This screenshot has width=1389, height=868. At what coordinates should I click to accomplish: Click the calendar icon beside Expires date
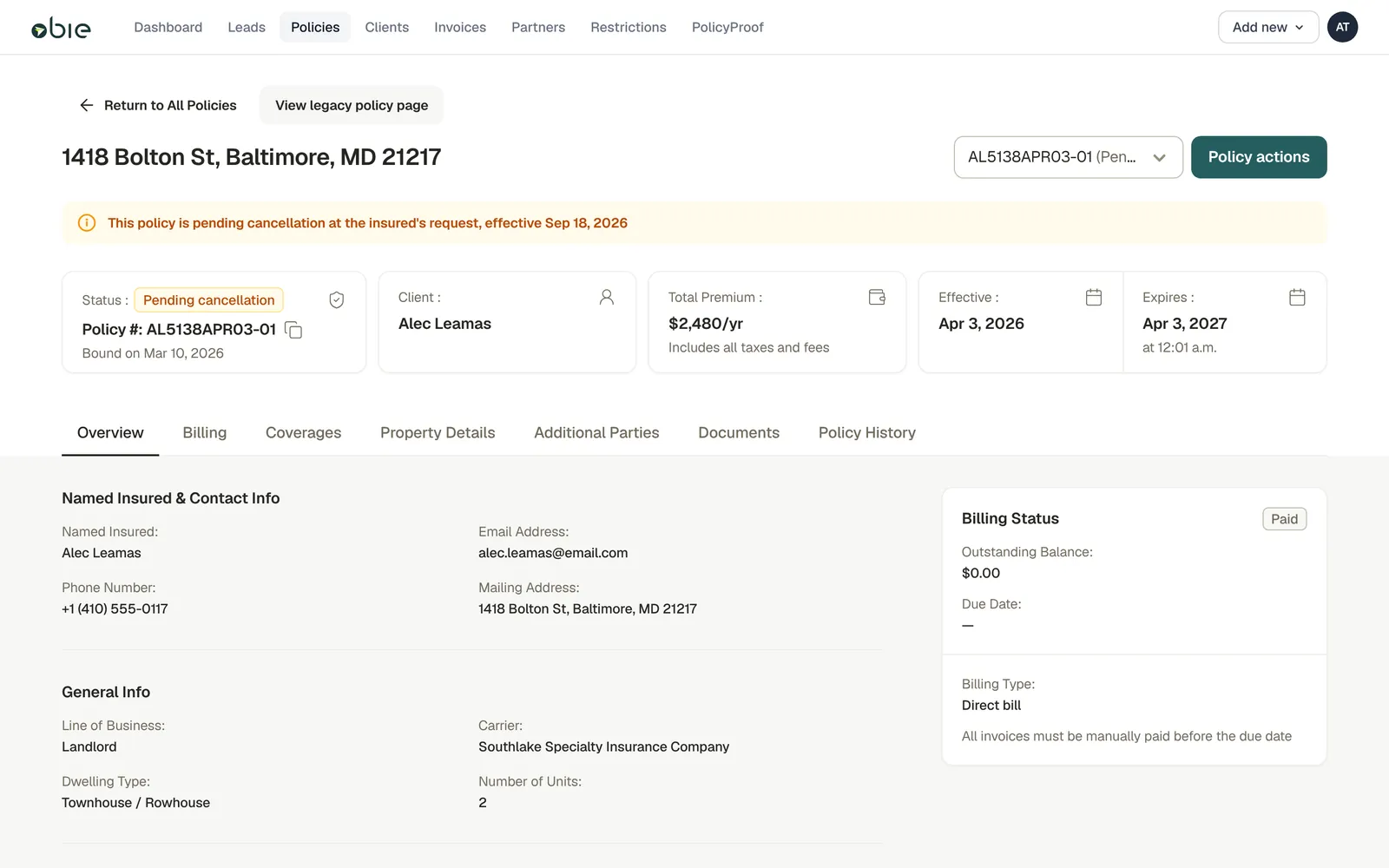tap(1297, 298)
